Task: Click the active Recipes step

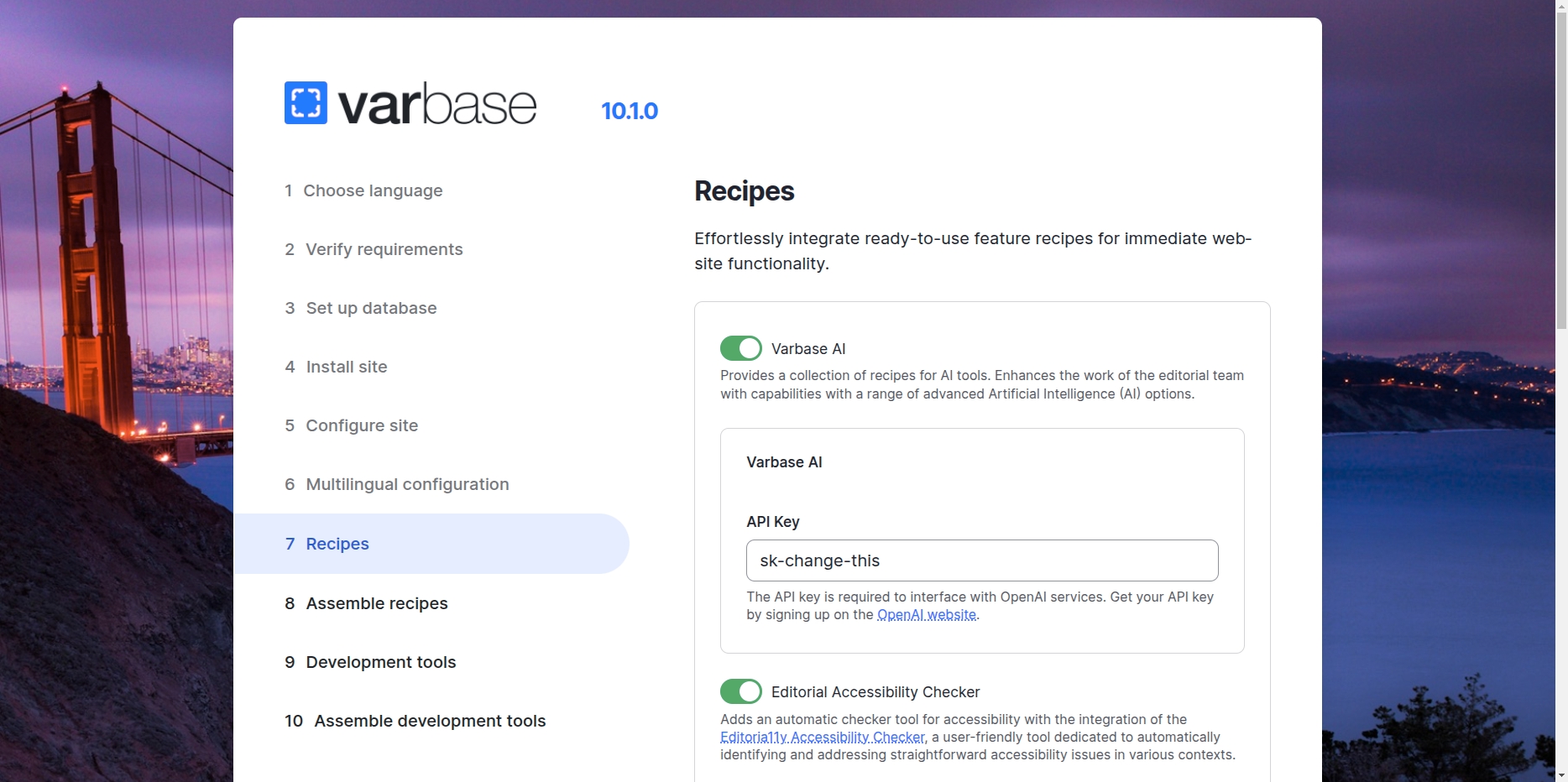Action: [337, 544]
